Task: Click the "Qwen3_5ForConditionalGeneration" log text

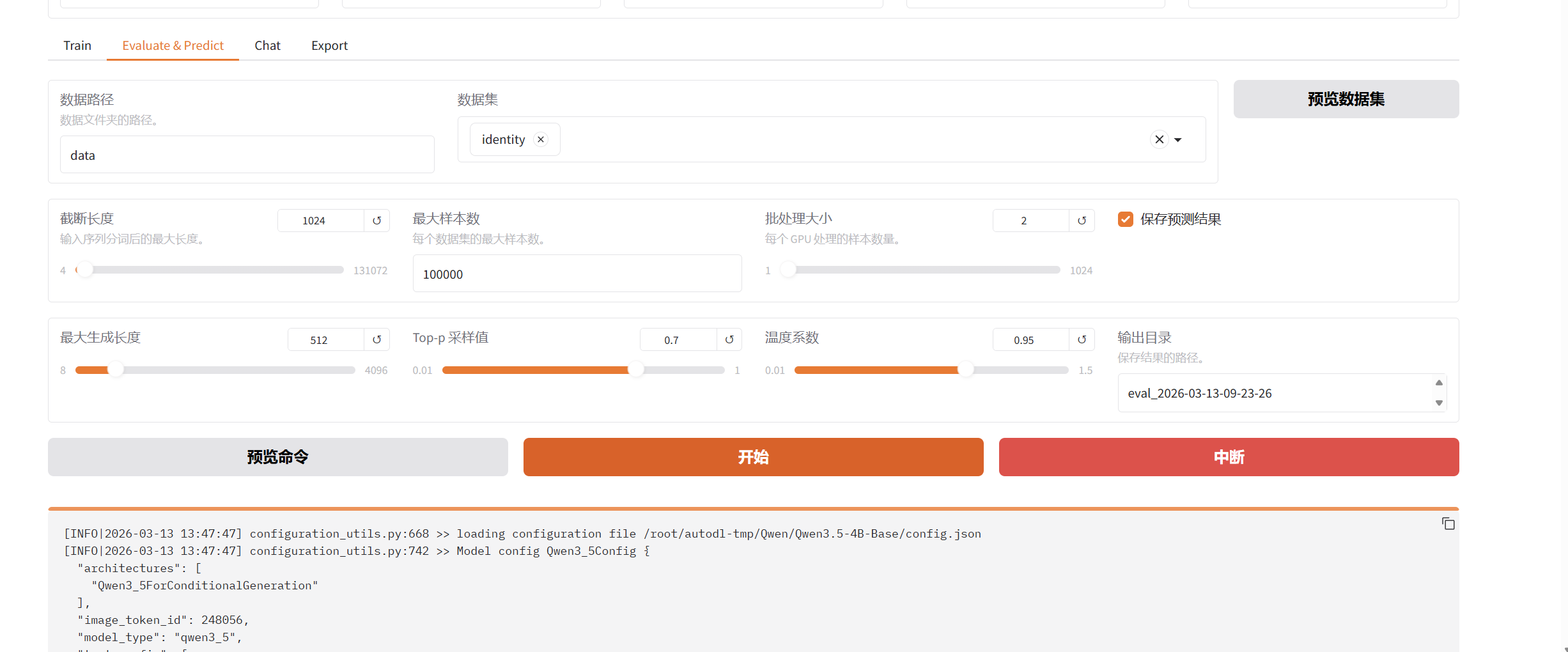Action: tap(205, 586)
